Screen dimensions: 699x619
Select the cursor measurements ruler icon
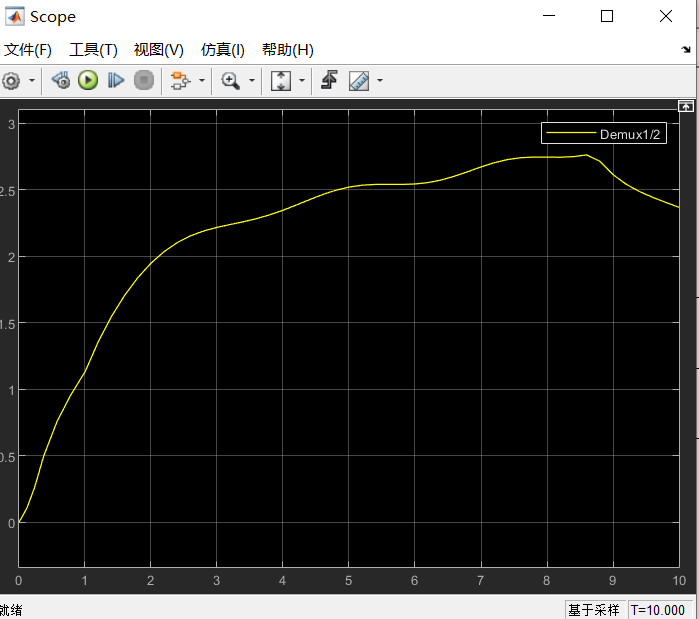tap(359, 81)
